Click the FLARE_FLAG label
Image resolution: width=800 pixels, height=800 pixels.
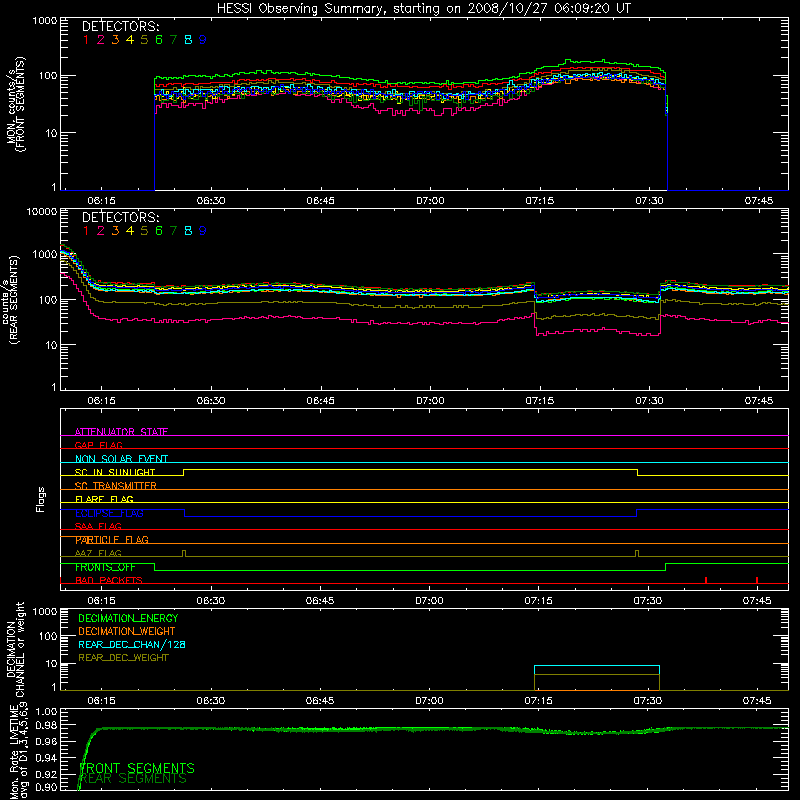click(x=104, y=499)
